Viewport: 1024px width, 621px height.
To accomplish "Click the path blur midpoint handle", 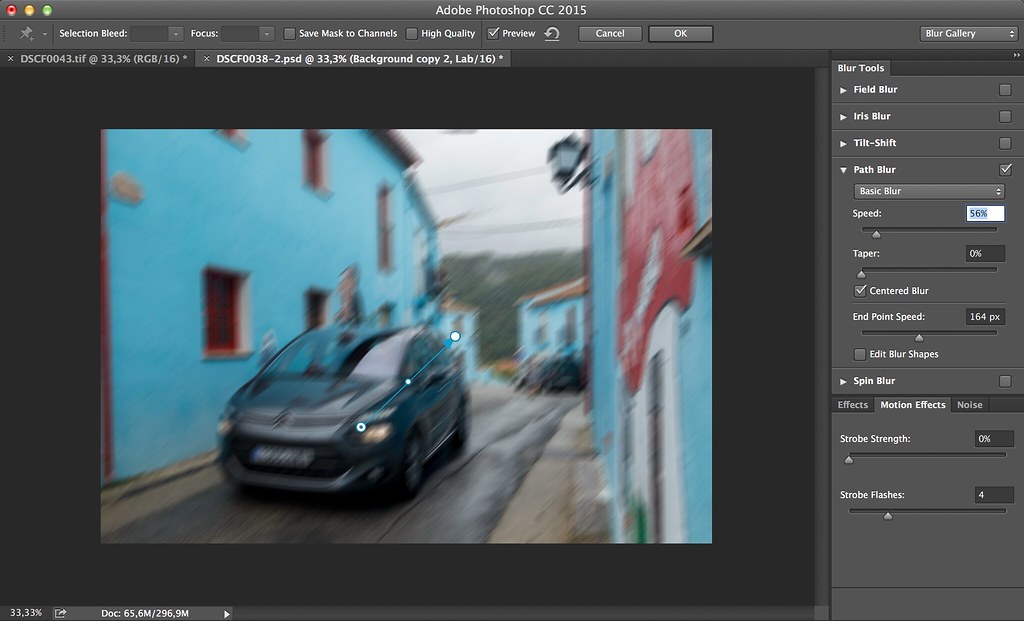I will [408, 381].
